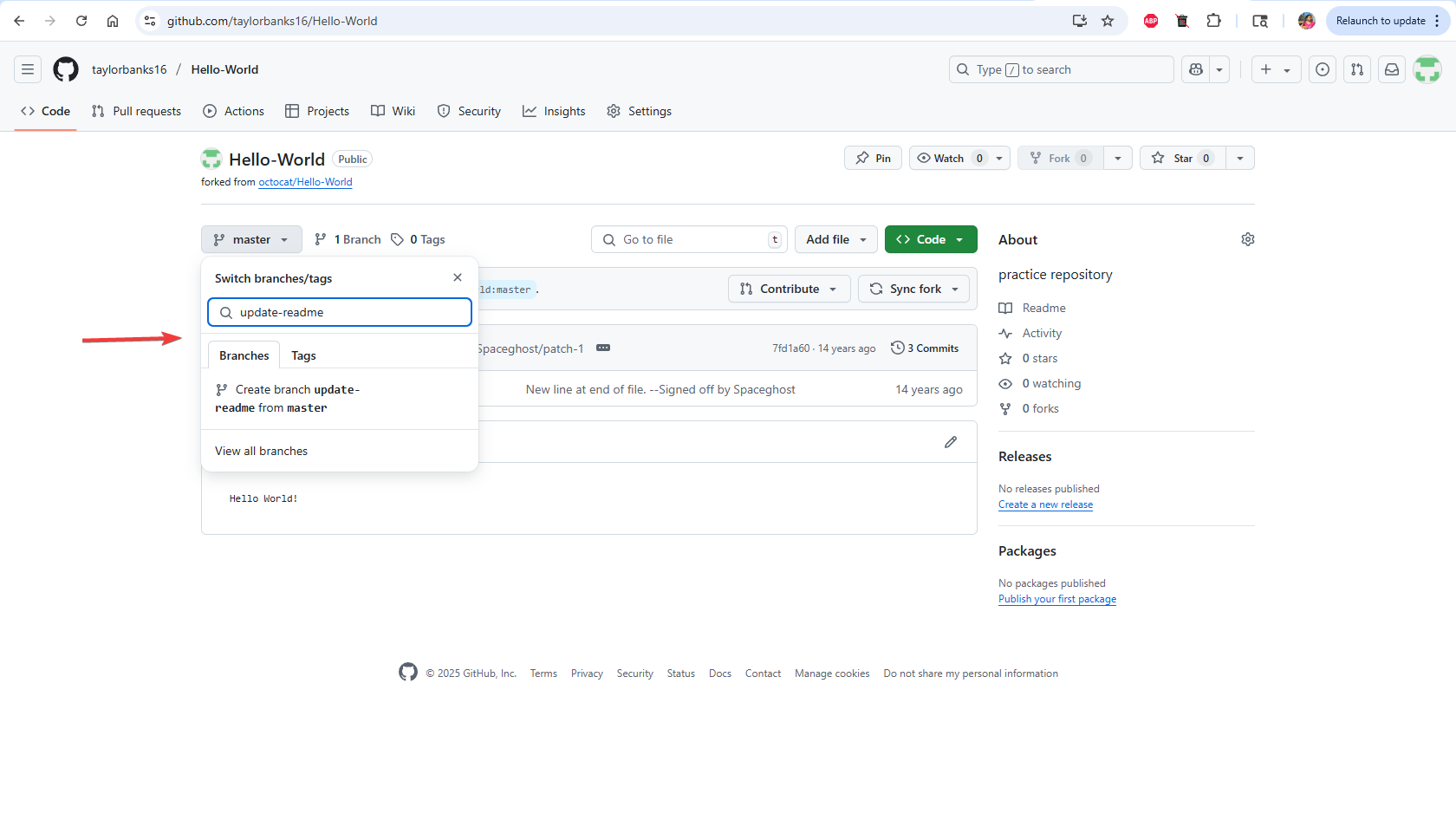This screenshot has width=1456, height=833.
Task: Open Readme link in About section
Action: [1032, 308]
